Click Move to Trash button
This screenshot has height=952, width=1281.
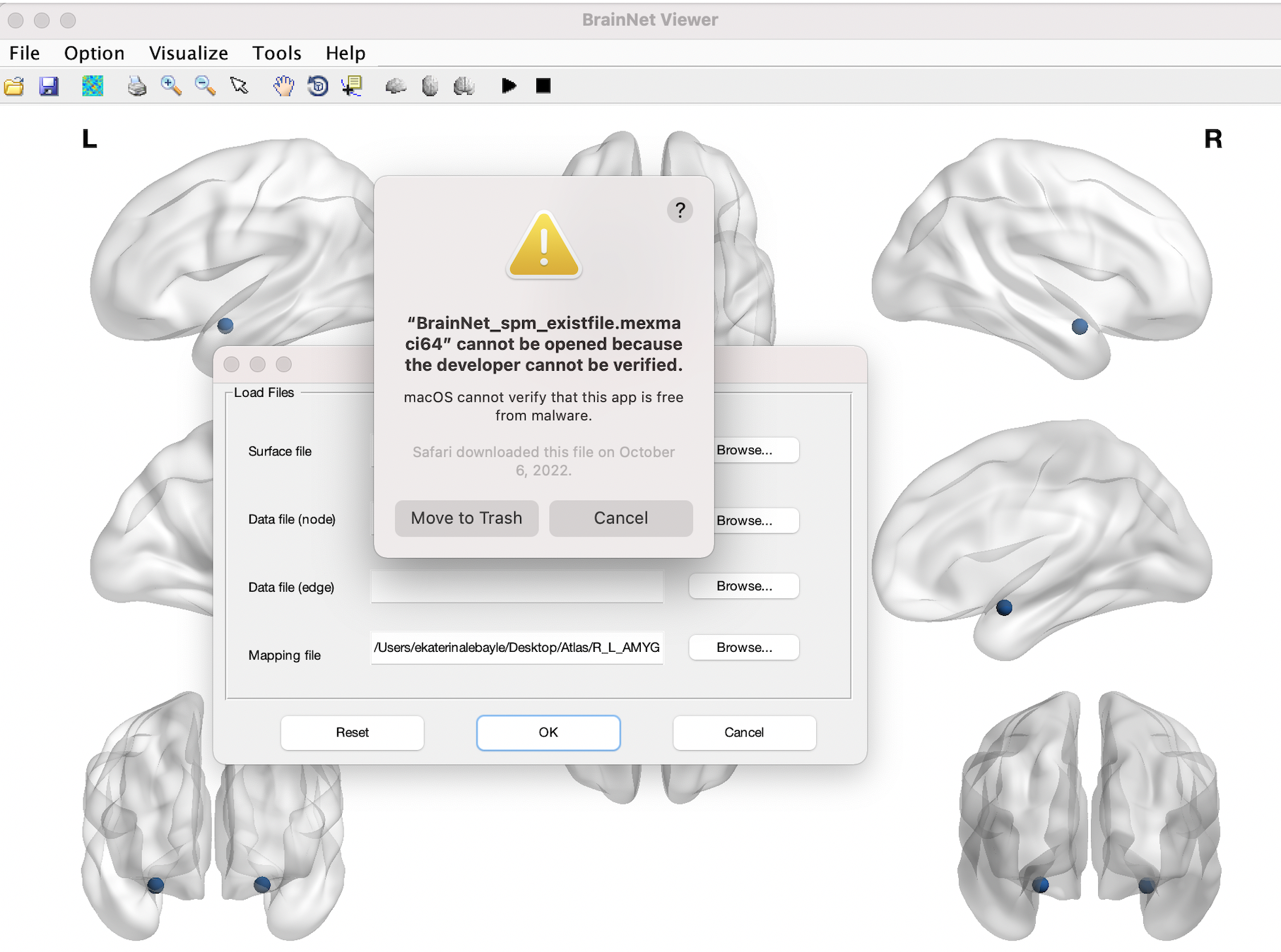coord(466,518)
